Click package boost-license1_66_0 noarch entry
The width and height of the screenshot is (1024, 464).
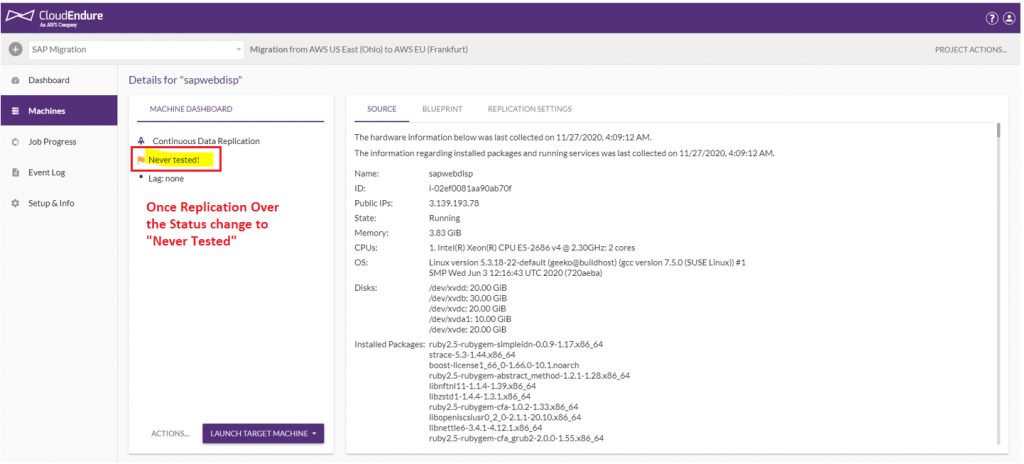[504, 365]
